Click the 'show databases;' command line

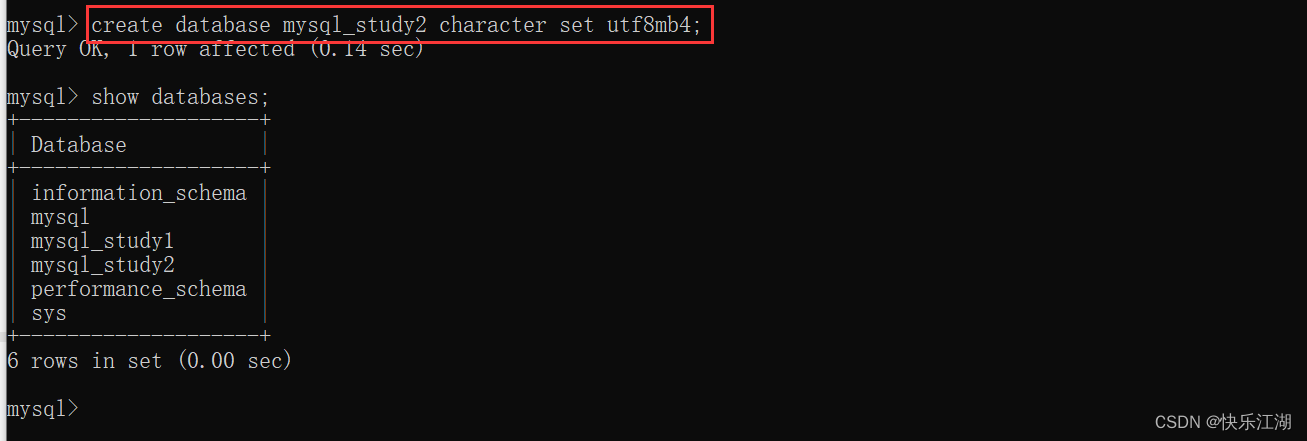click(181, 97)
